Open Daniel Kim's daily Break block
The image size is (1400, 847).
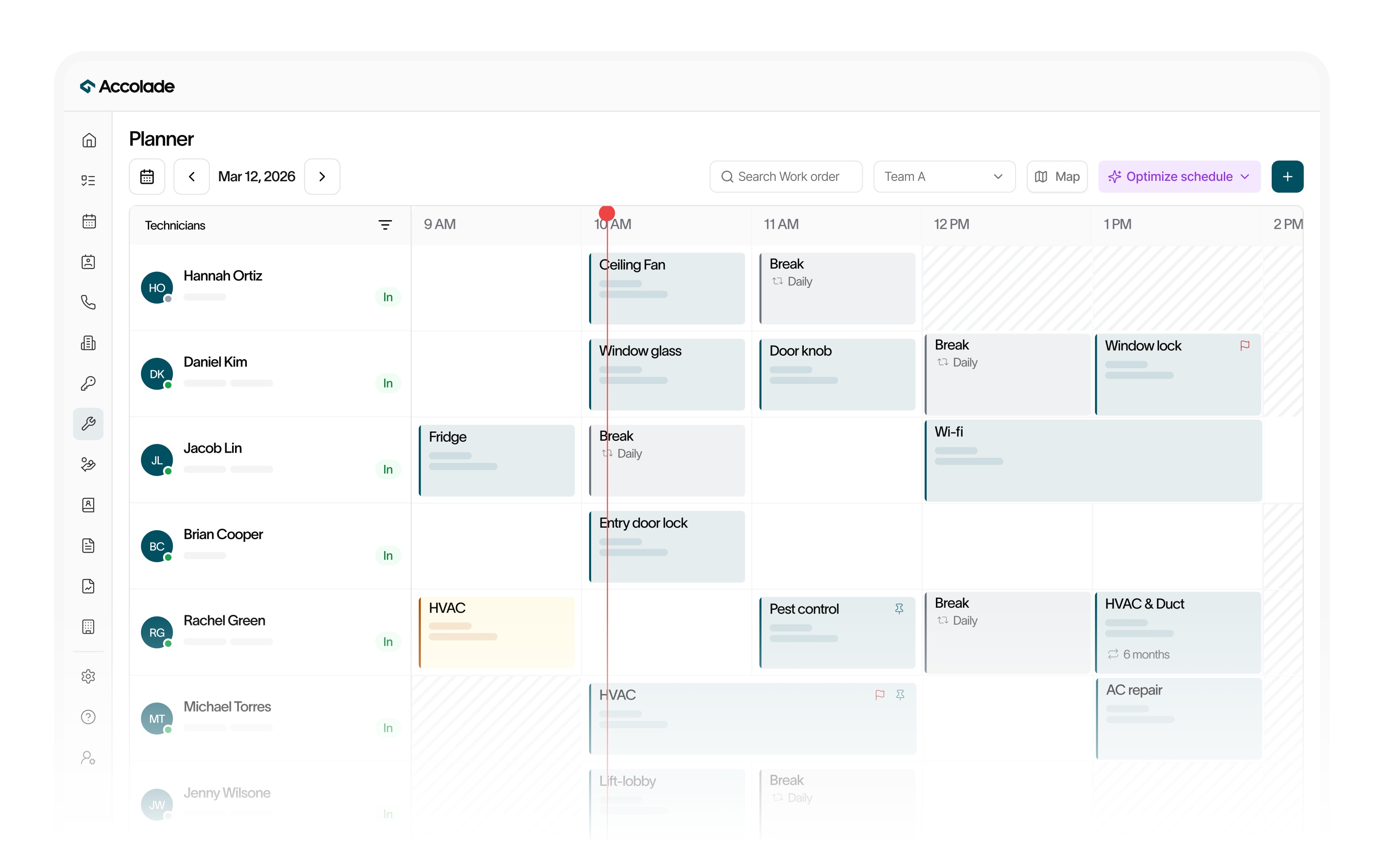pos(1008,374)
